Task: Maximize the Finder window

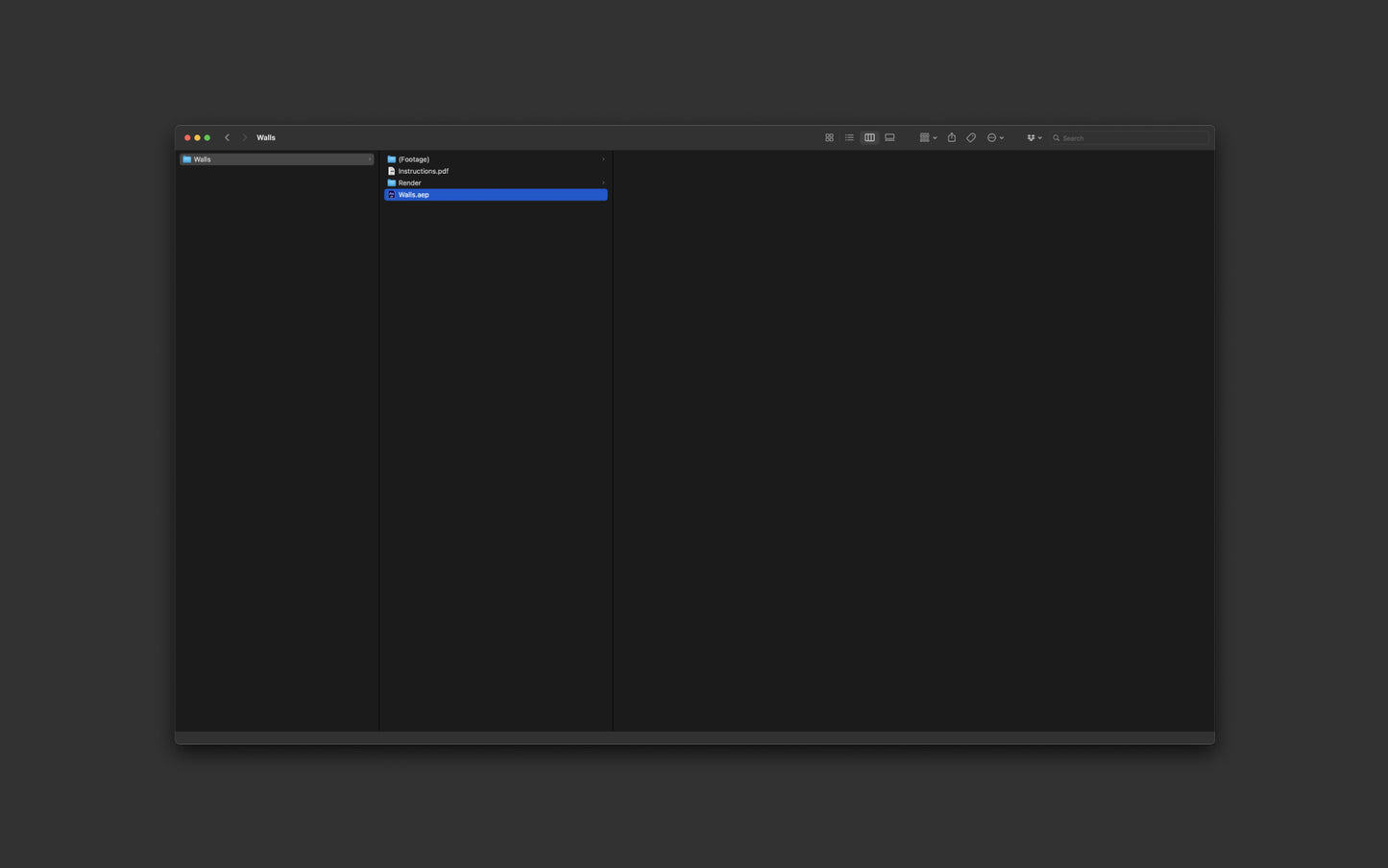Action: click(207, 137)
